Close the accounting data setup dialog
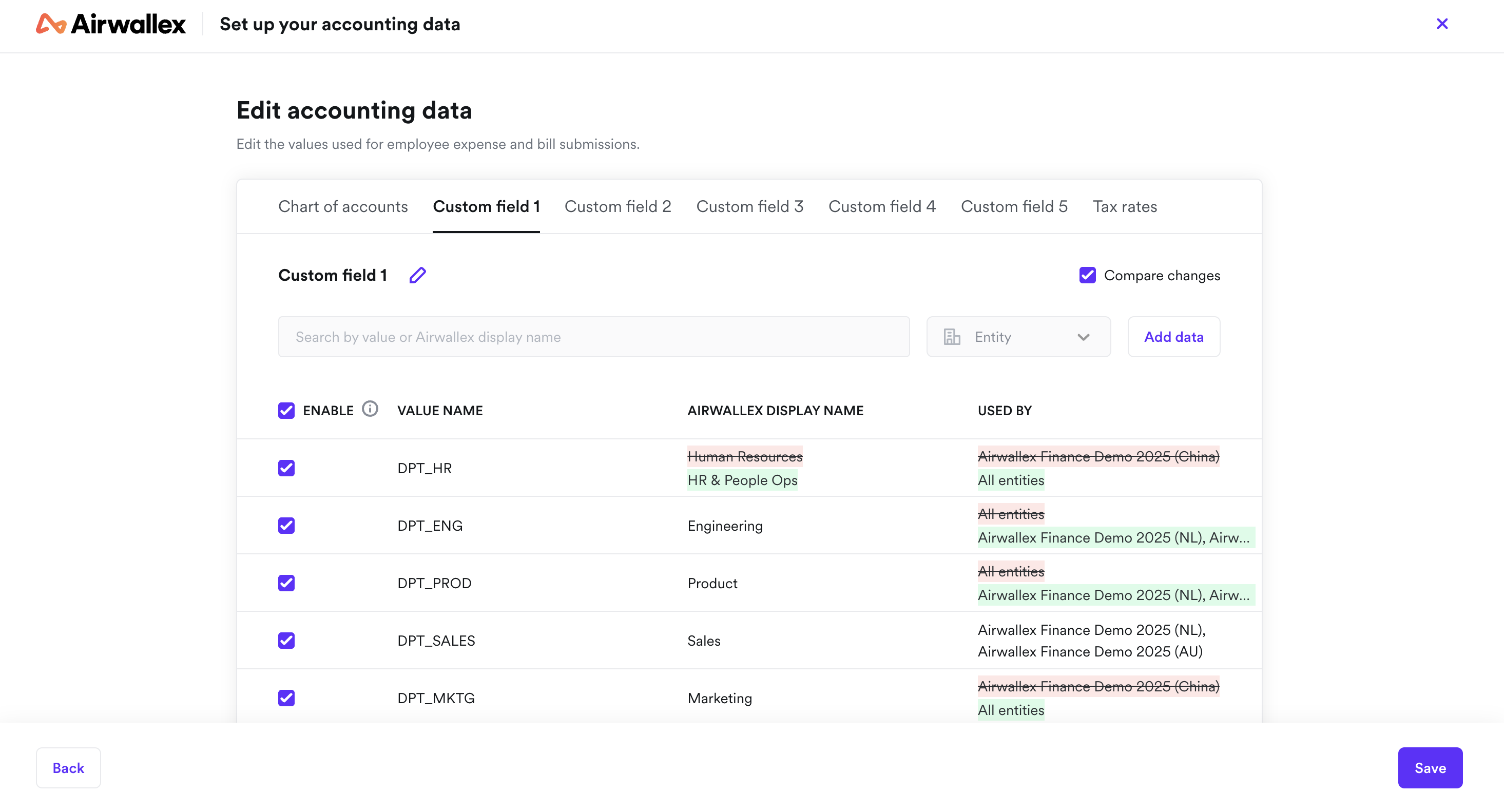The image size is (1504, 812). (1443, 24)
